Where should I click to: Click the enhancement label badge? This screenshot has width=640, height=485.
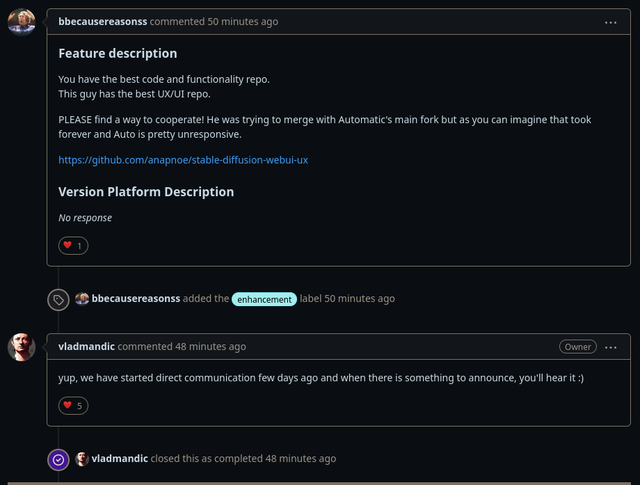264,299
